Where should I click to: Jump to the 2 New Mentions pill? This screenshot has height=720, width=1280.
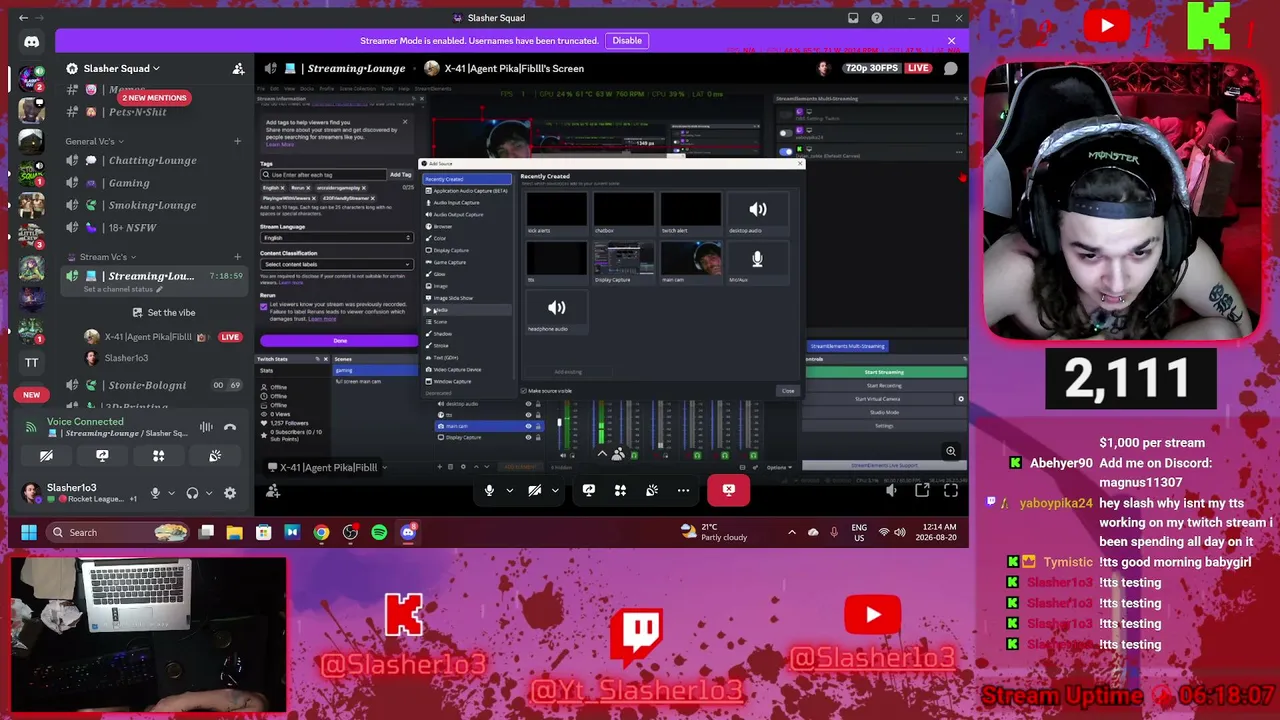point(155,98)
